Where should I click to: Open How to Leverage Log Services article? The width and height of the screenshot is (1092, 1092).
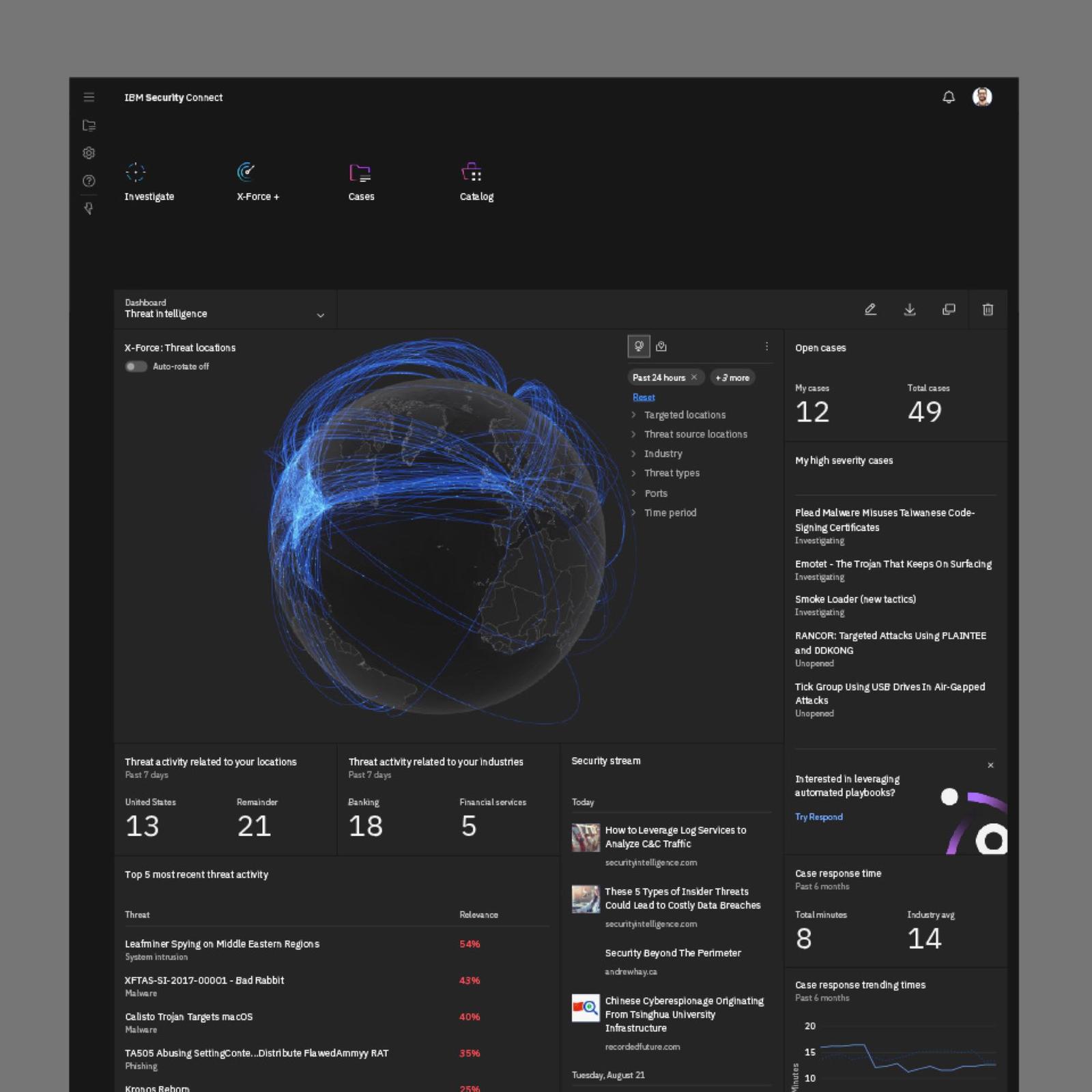tap(676, 837)
